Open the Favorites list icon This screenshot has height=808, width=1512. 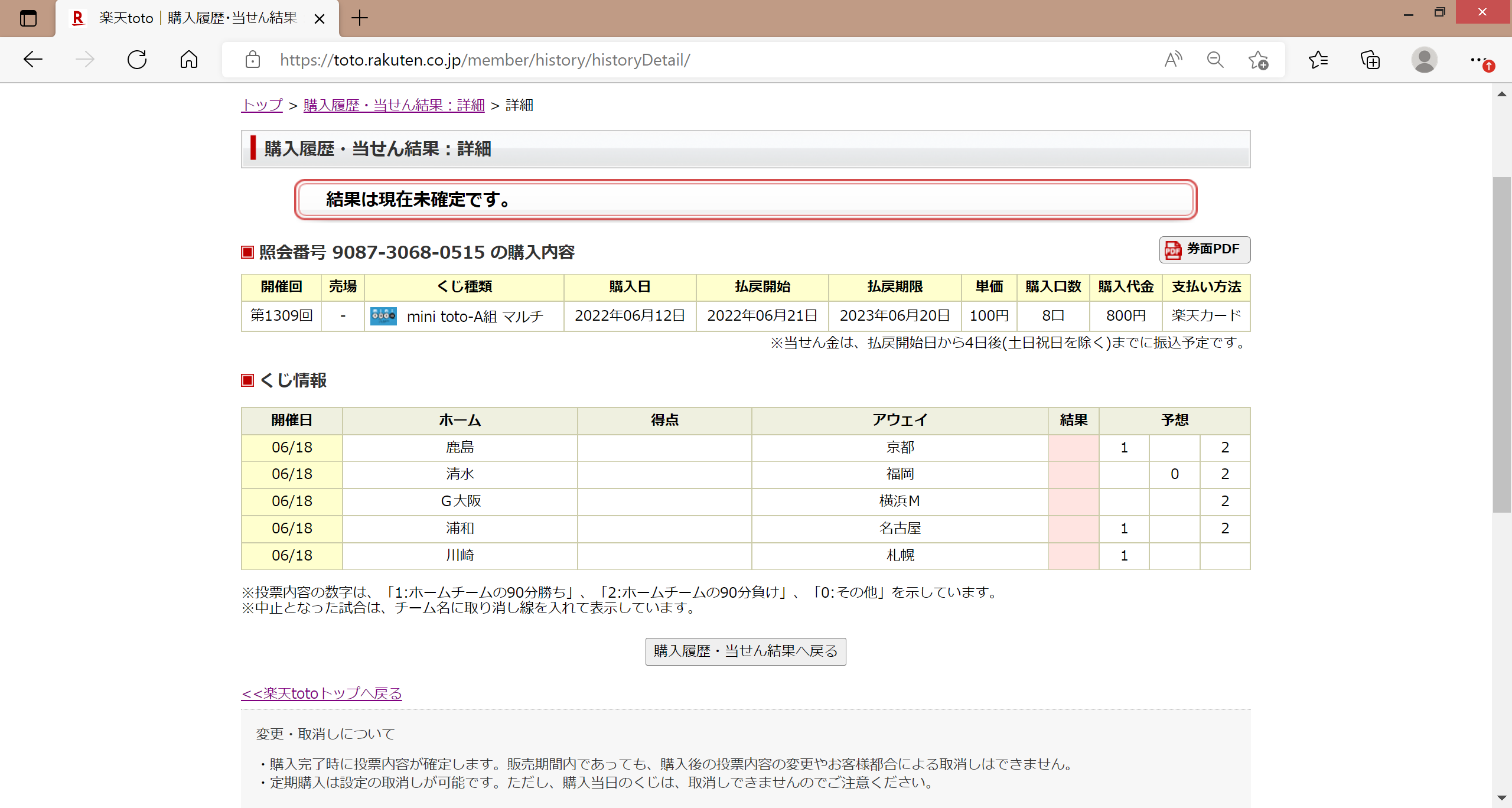click(1318, 60)
